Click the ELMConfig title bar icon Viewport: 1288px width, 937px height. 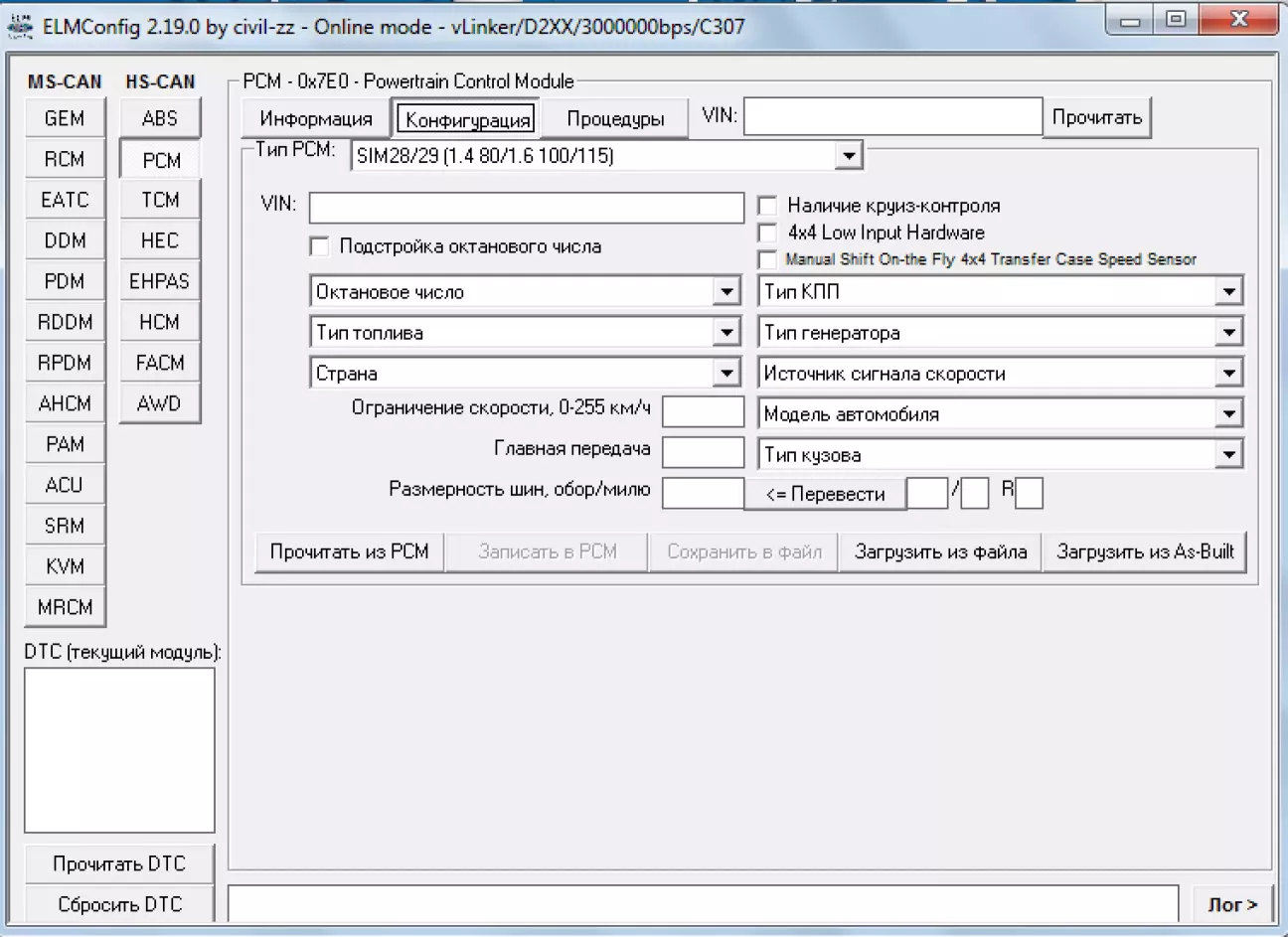point(19,26)
